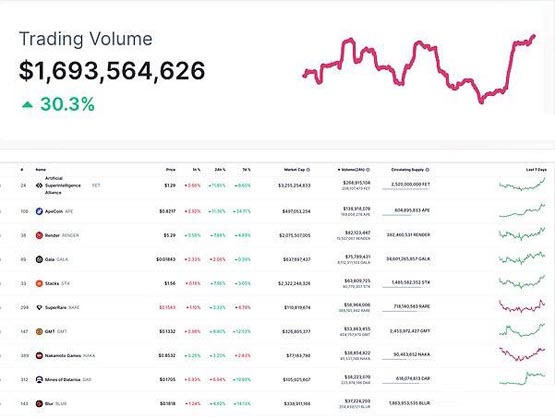Click the Market Cap info icon
This screenshot has height=418, width=555.
click(308, 170)
